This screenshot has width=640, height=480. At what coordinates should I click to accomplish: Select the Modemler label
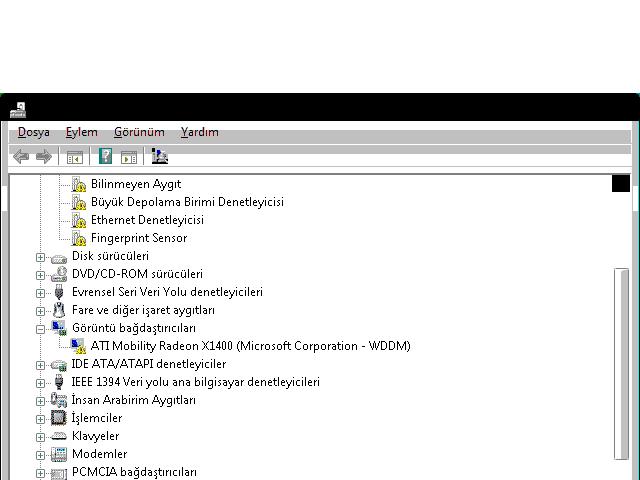point(100,454)
